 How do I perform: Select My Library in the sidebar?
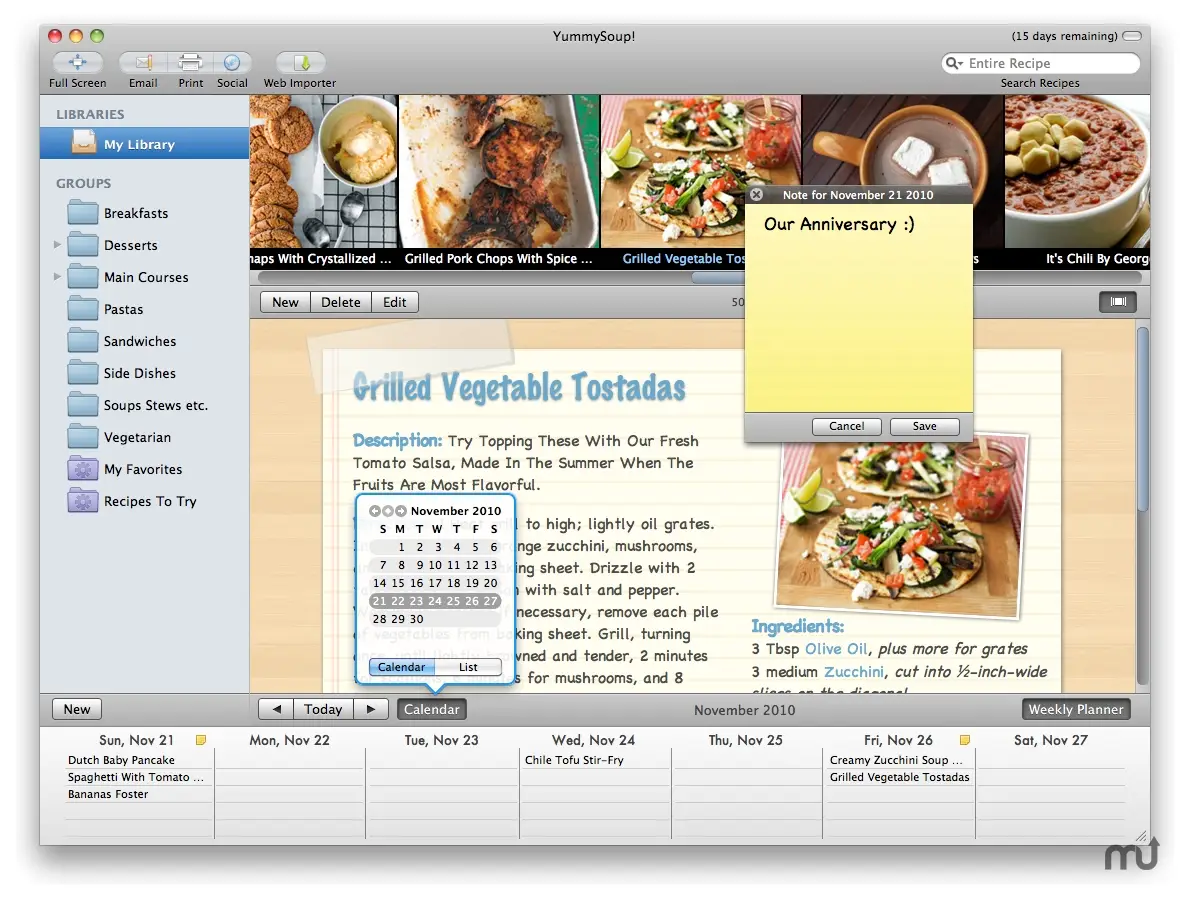click(144, 143)
